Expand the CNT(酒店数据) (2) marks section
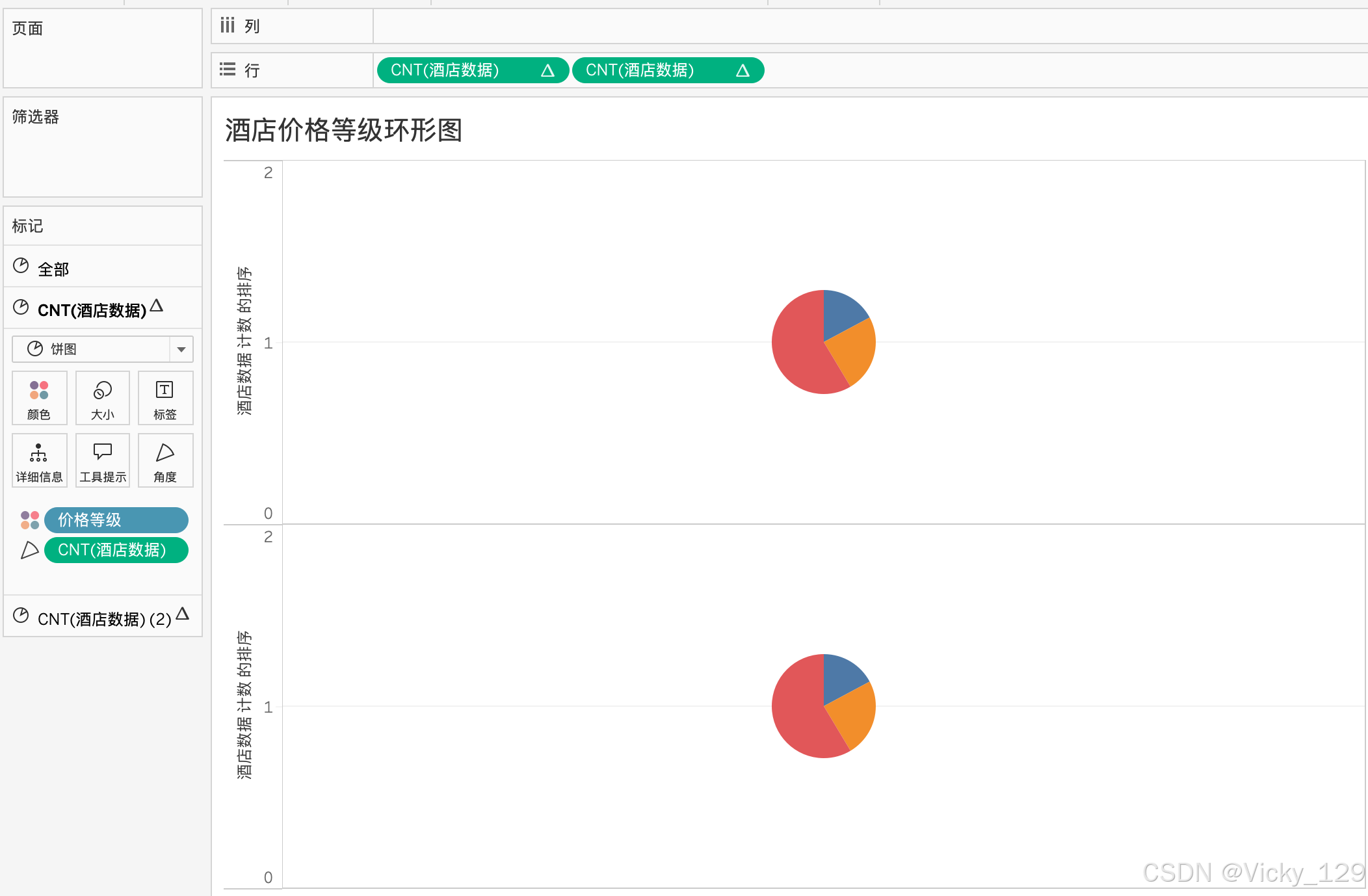Viewport: 1368px width, 896px height. coord(104,618)
